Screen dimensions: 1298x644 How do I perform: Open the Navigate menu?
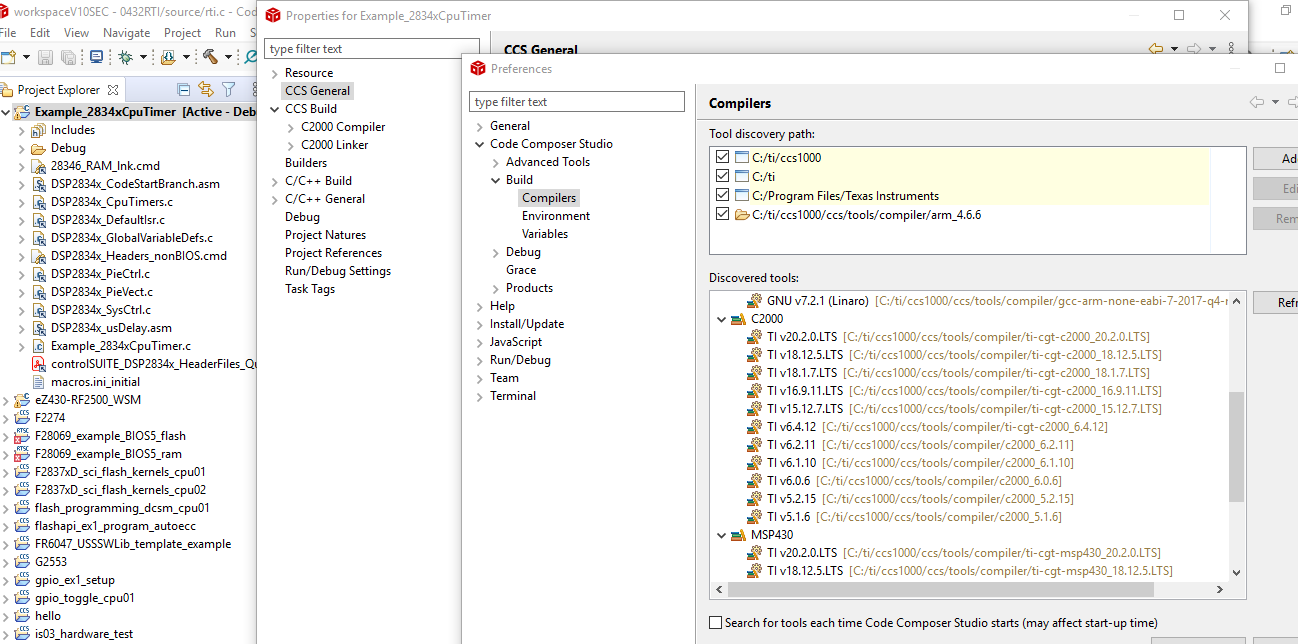127,32
